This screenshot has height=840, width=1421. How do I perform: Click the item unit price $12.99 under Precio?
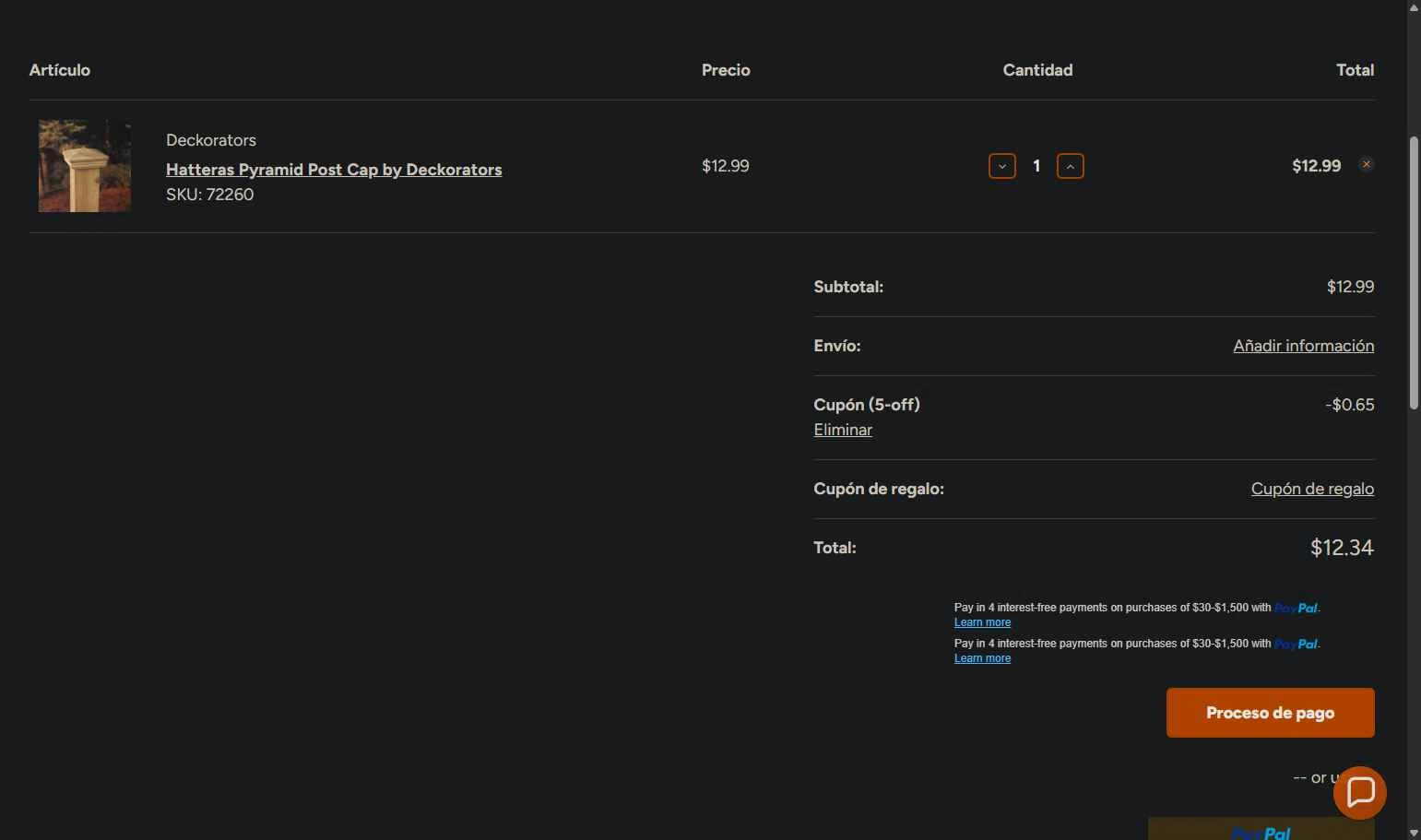726,166
